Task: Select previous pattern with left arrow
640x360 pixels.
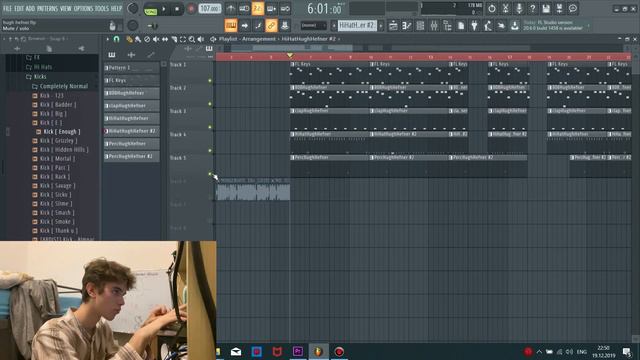Action: coord(333,26)
